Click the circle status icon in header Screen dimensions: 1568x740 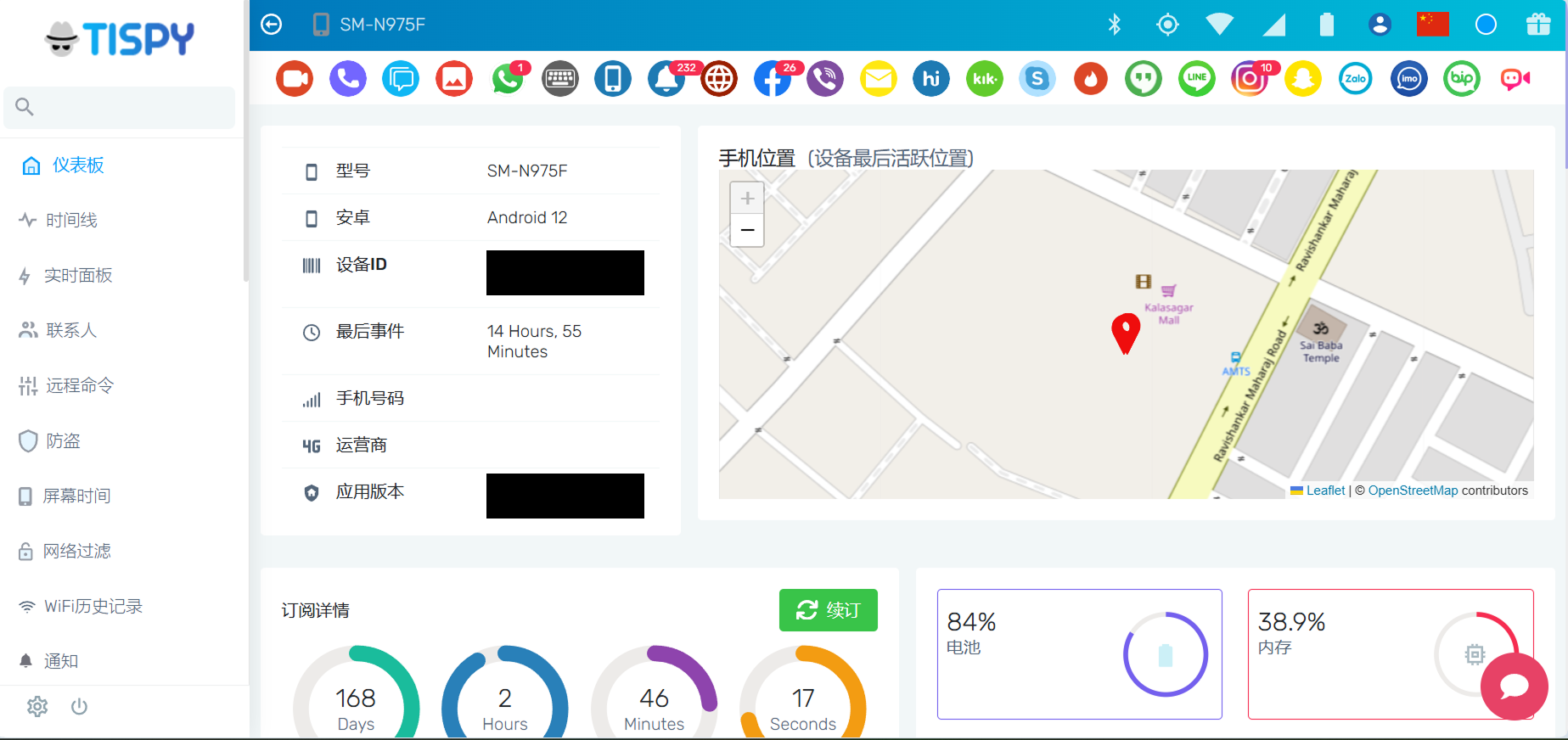pos(1486,25)
